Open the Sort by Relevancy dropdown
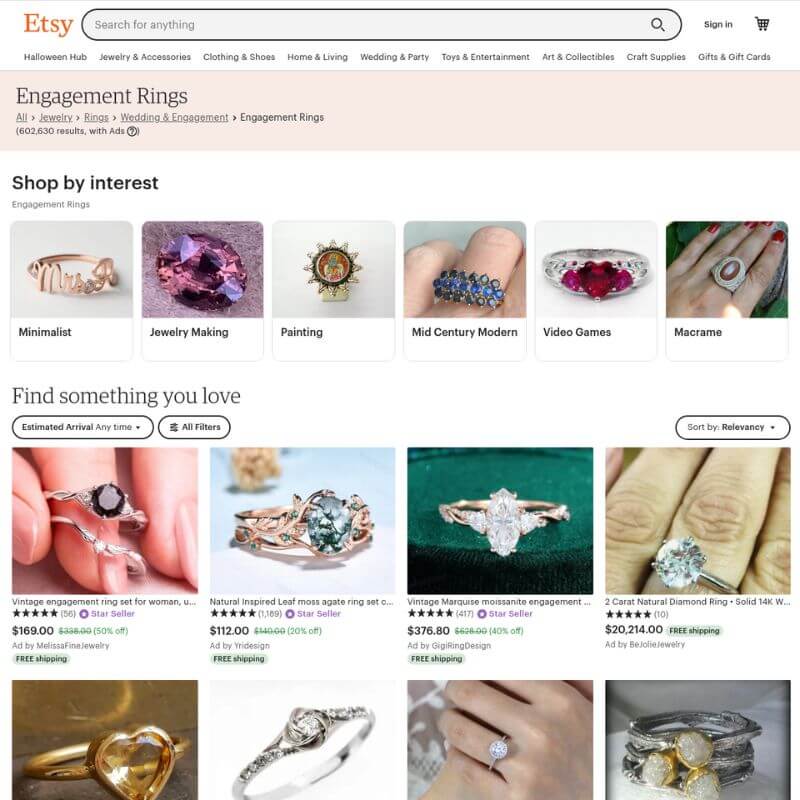The width and height of the screenshot is (800, 800). 732,427
